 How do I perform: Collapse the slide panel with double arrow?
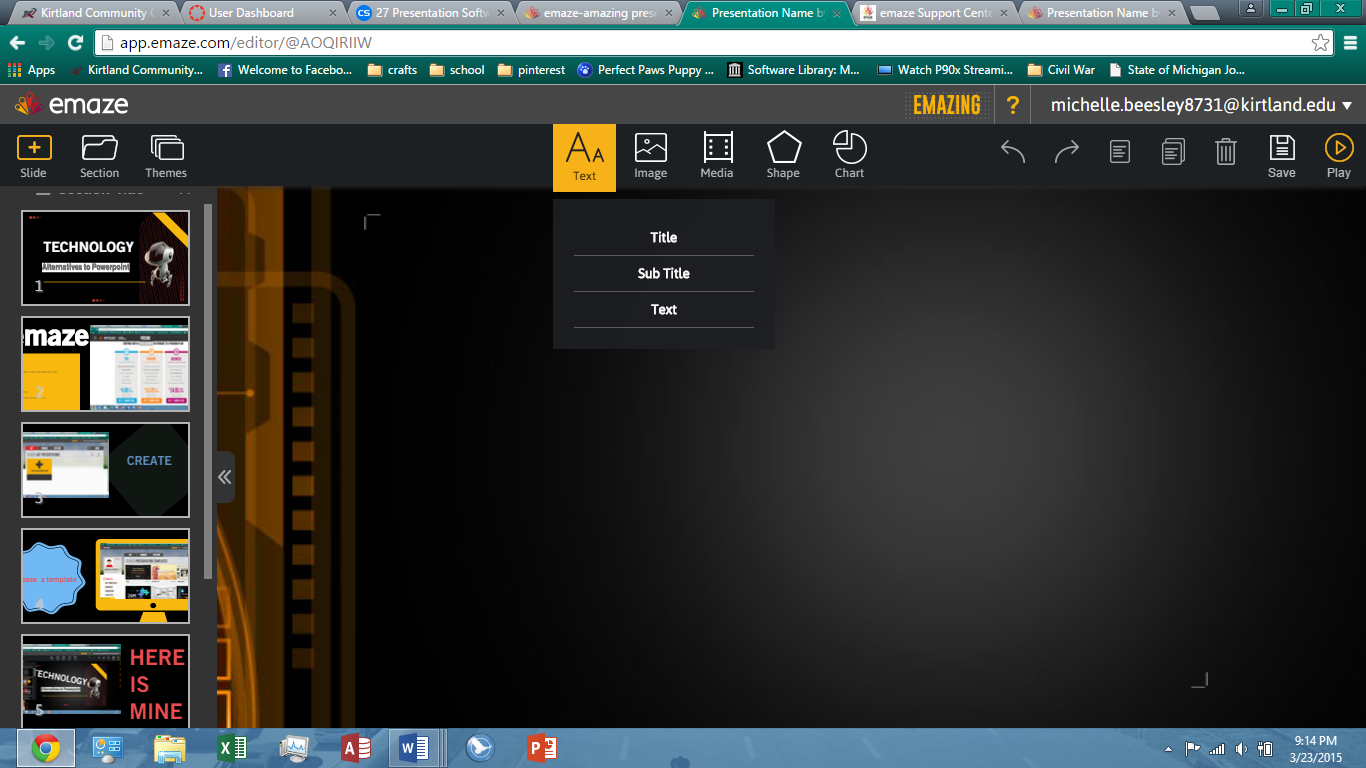click(x=225, y=477)
